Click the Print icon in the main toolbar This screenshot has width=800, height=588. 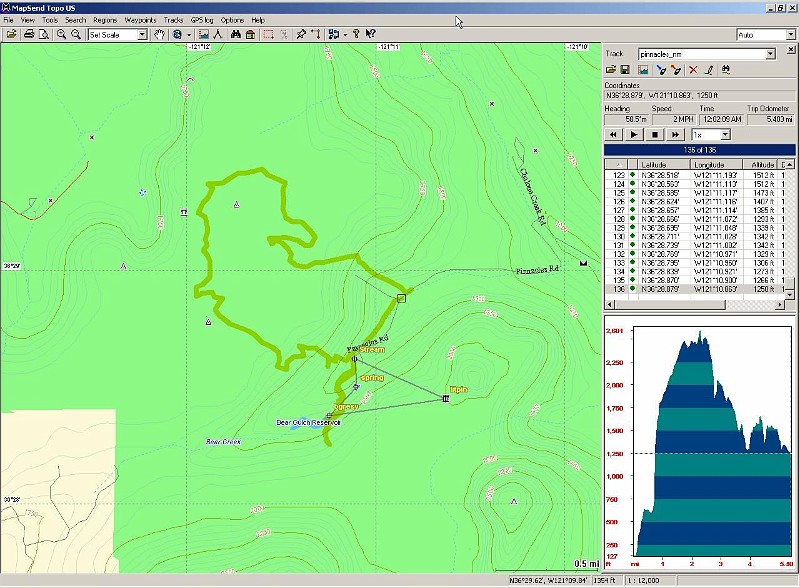point(29,34)
